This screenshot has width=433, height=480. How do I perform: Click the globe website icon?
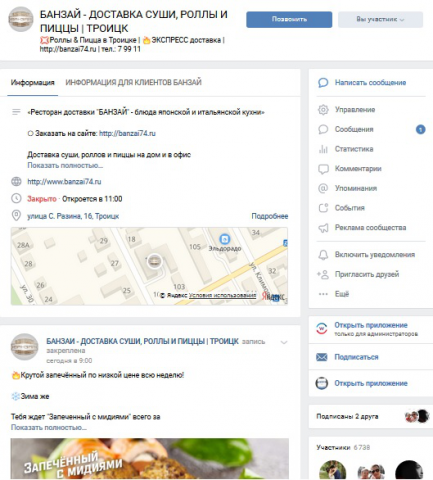click(16, 181)
